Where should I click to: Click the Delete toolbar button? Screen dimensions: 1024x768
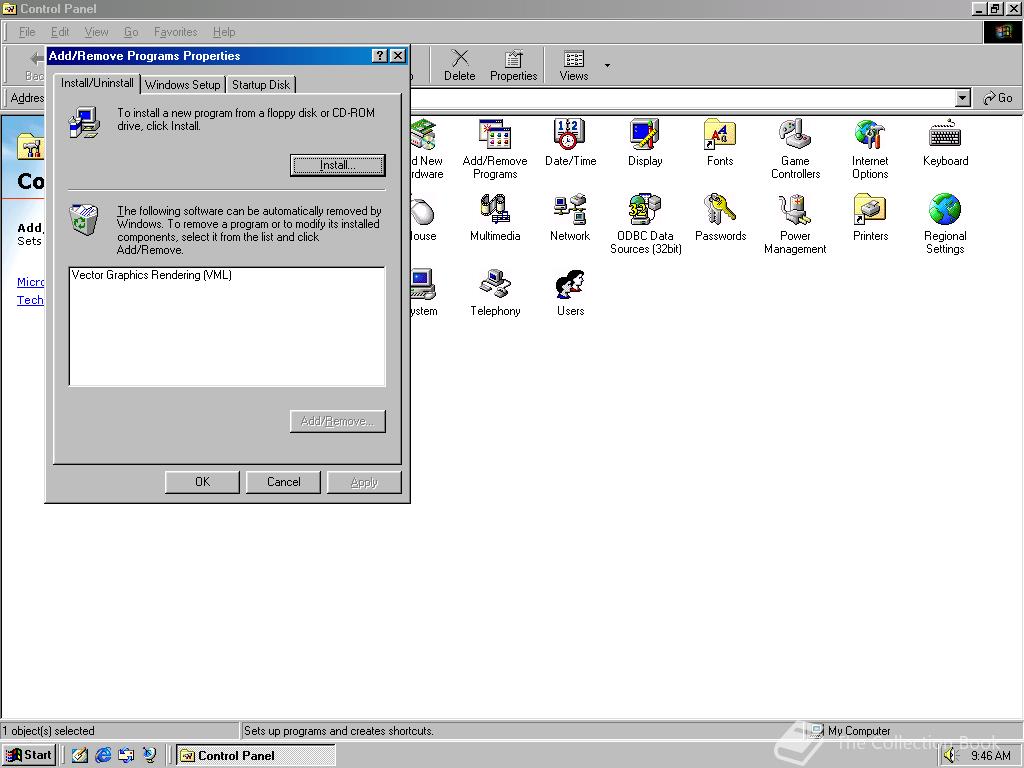coord(460,65)
